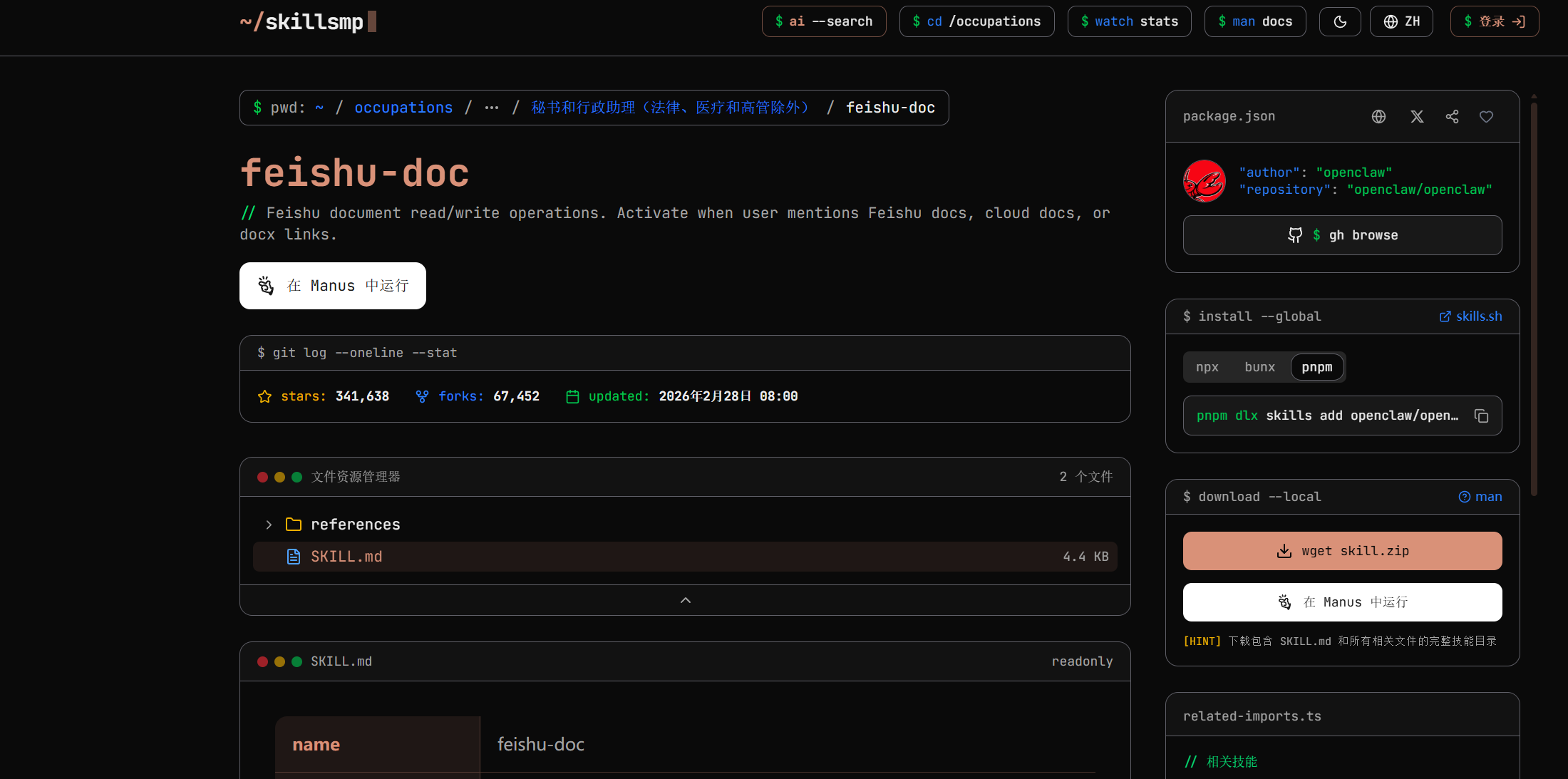Image resolution: width=1568 pixels, height=779 pixels.
Task: Open the ai --search menu item
Action: pos(823,21)
